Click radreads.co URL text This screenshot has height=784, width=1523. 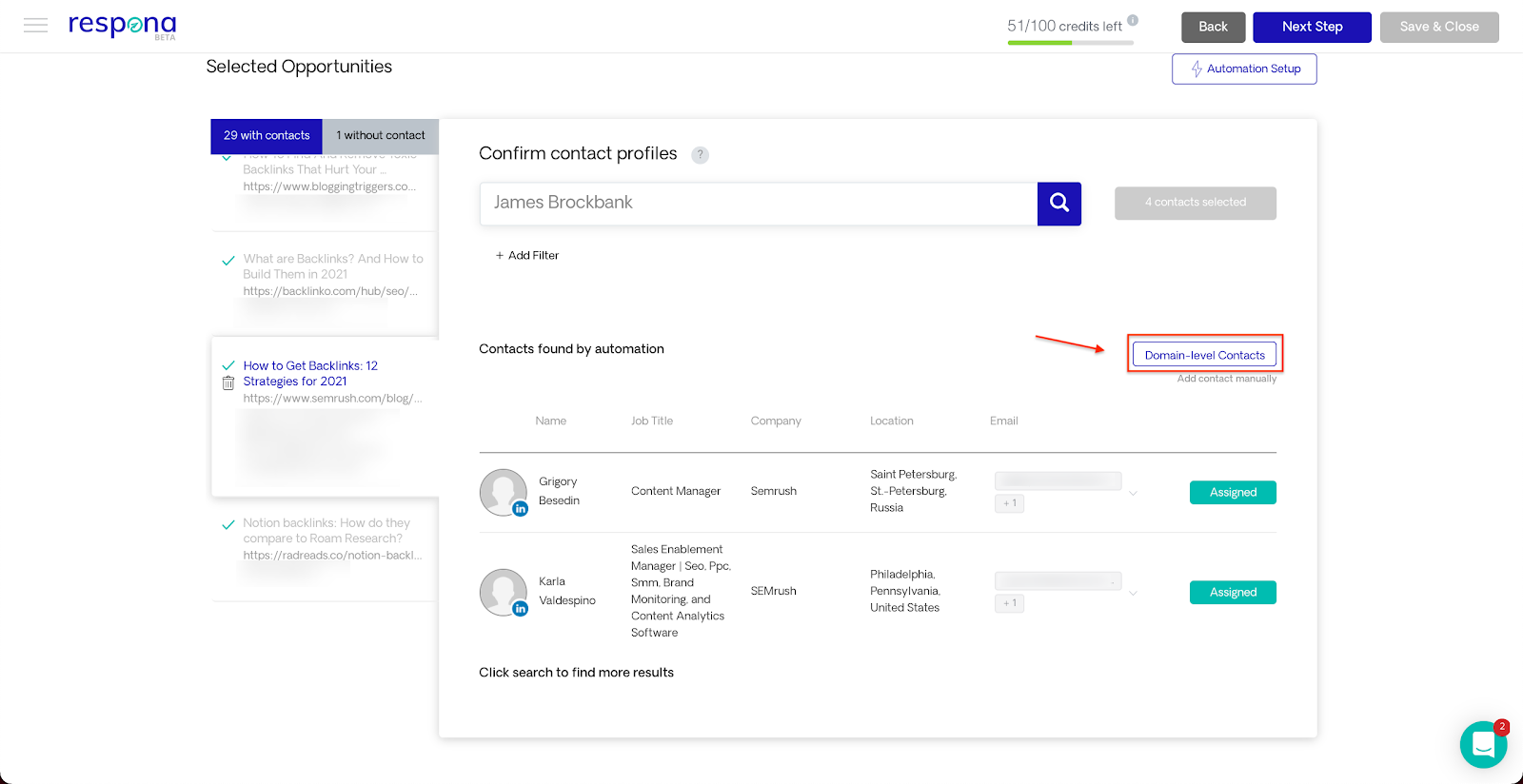pyautogui.click(x=332, y=556)
